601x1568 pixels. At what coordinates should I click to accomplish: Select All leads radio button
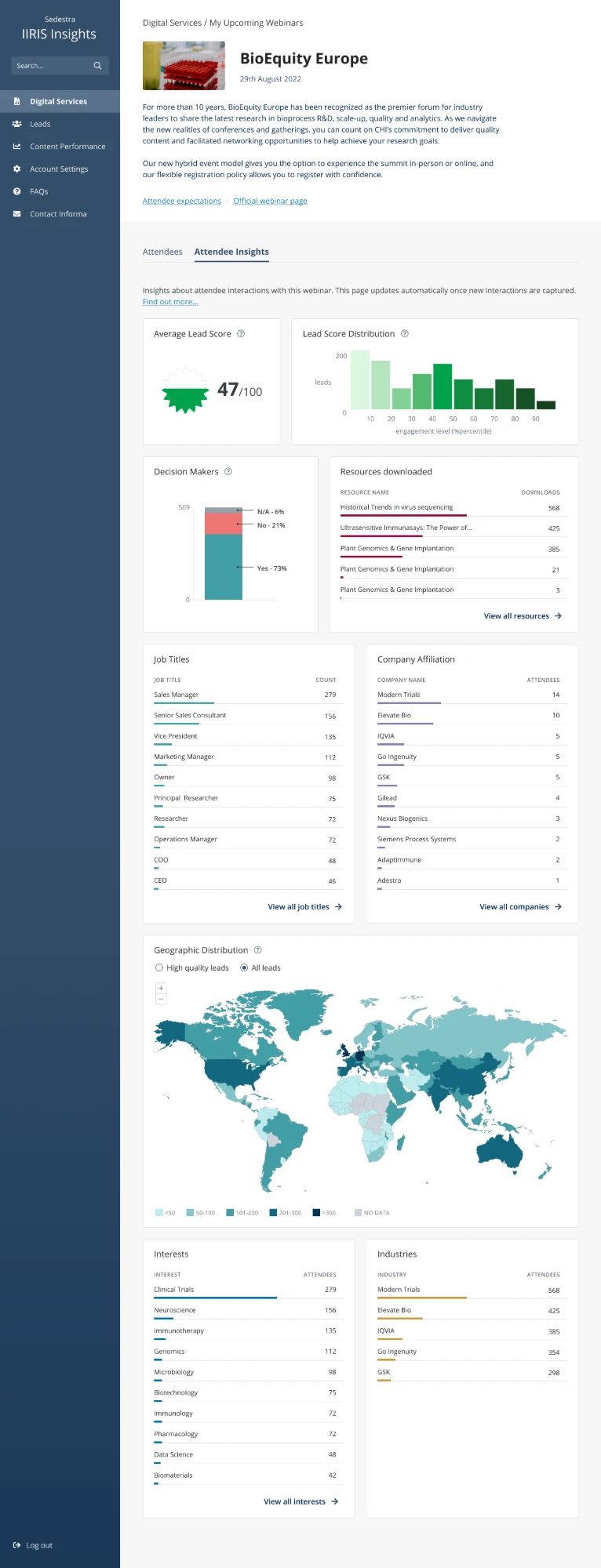click(244, 967)
